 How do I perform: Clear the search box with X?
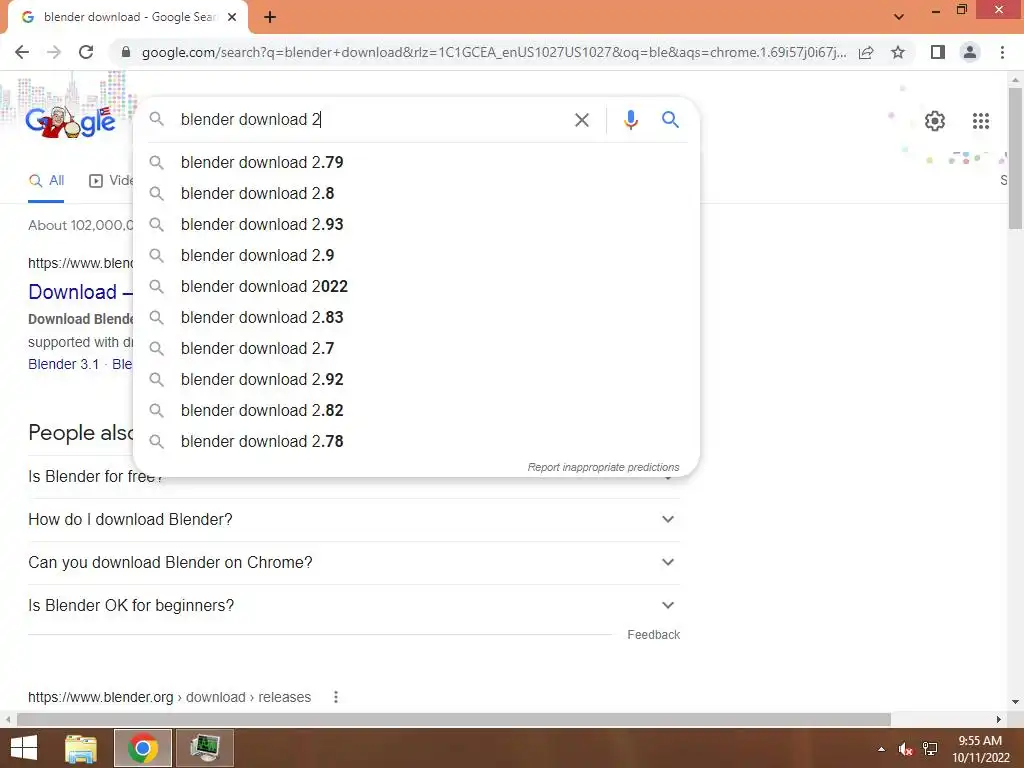click(x=581, y=120)
